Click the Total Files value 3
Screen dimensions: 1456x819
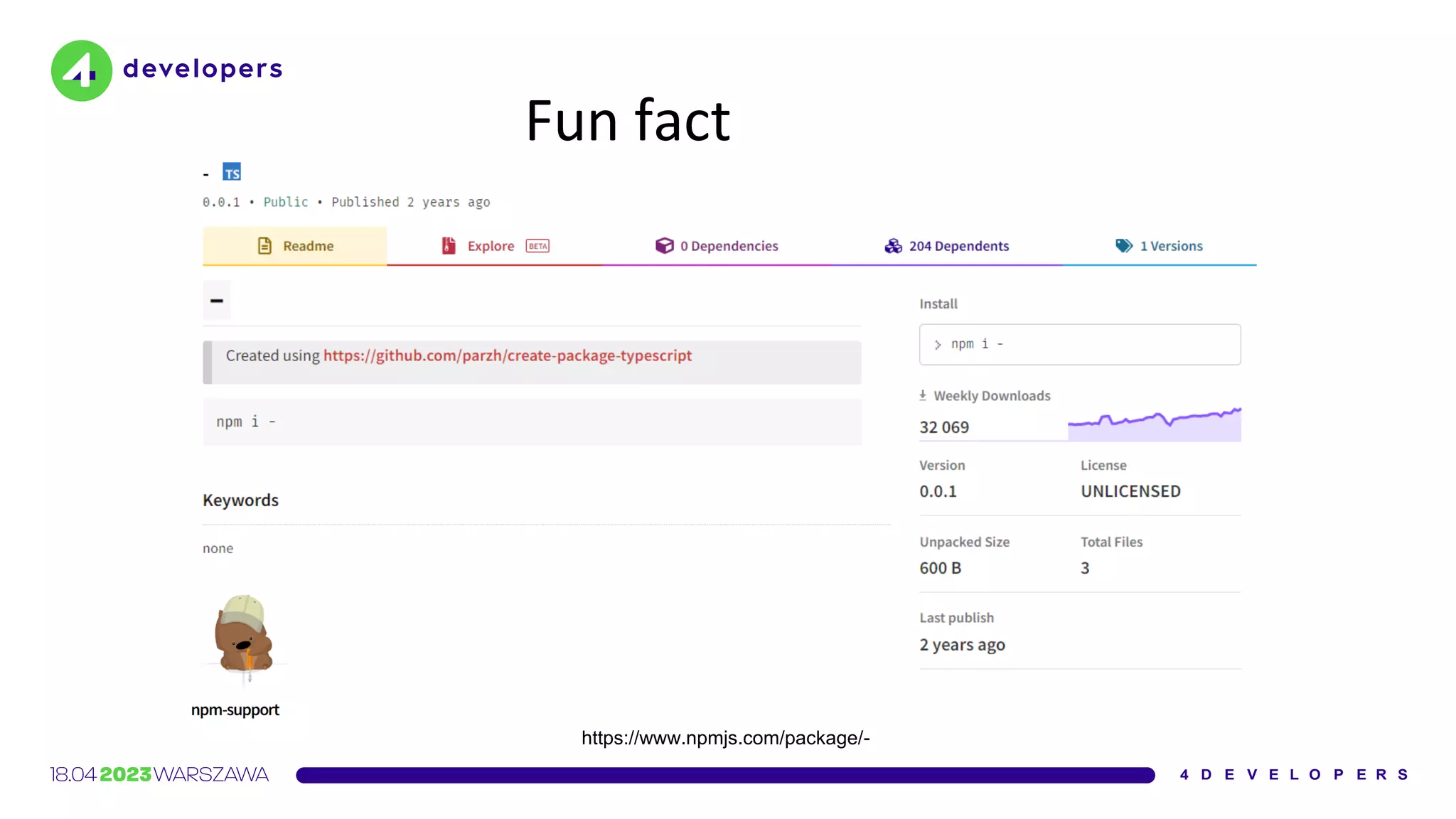point(1085,568)
